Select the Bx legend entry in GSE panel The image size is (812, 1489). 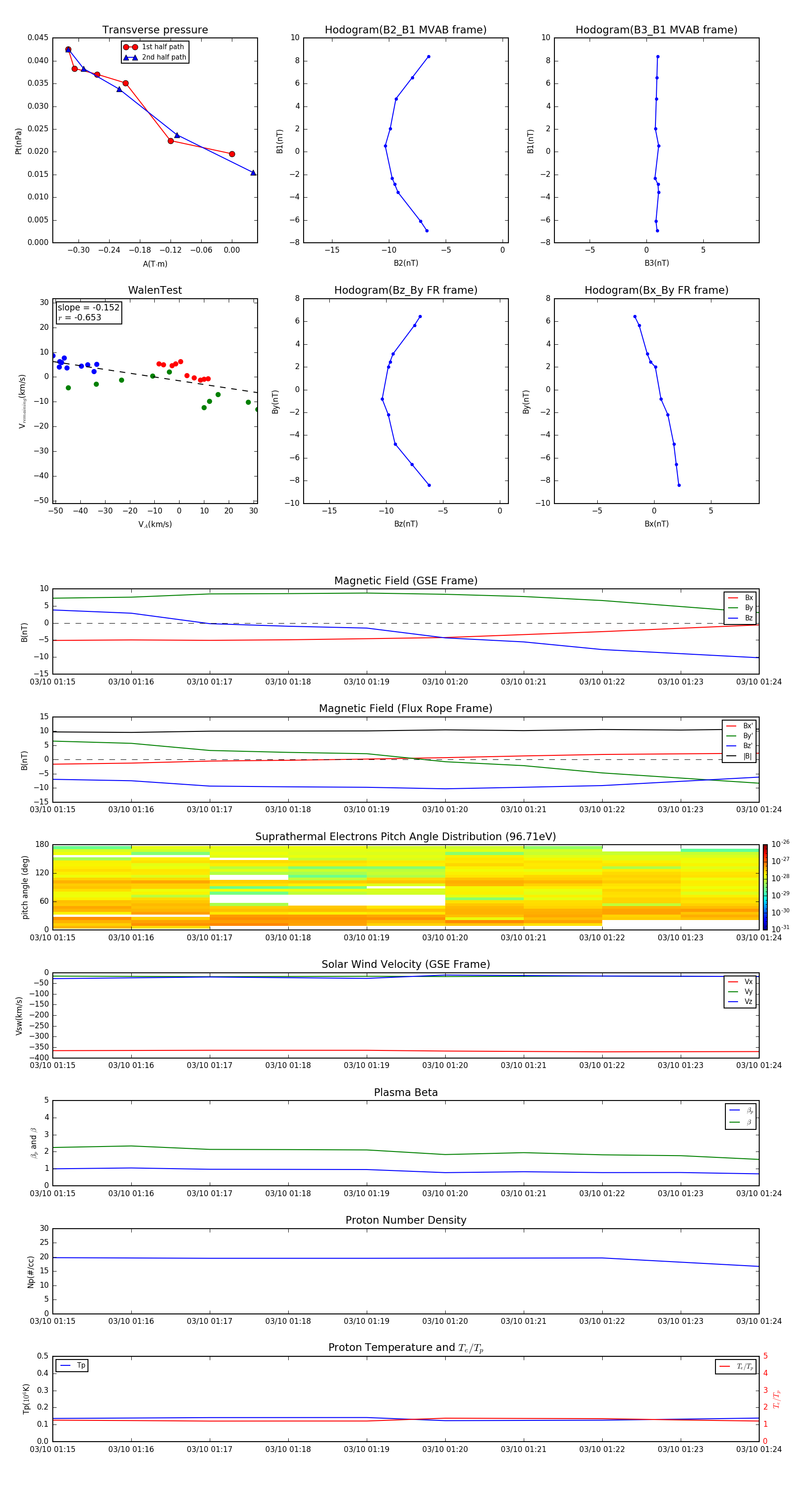(740, 598)
